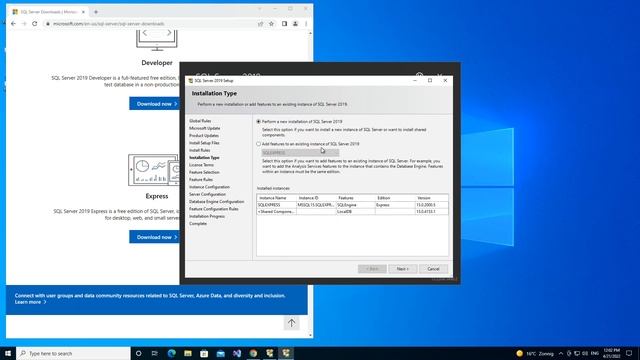640x360 pixels.
Task: Open the Chrome profile icon
Action: tap(295, 24)
